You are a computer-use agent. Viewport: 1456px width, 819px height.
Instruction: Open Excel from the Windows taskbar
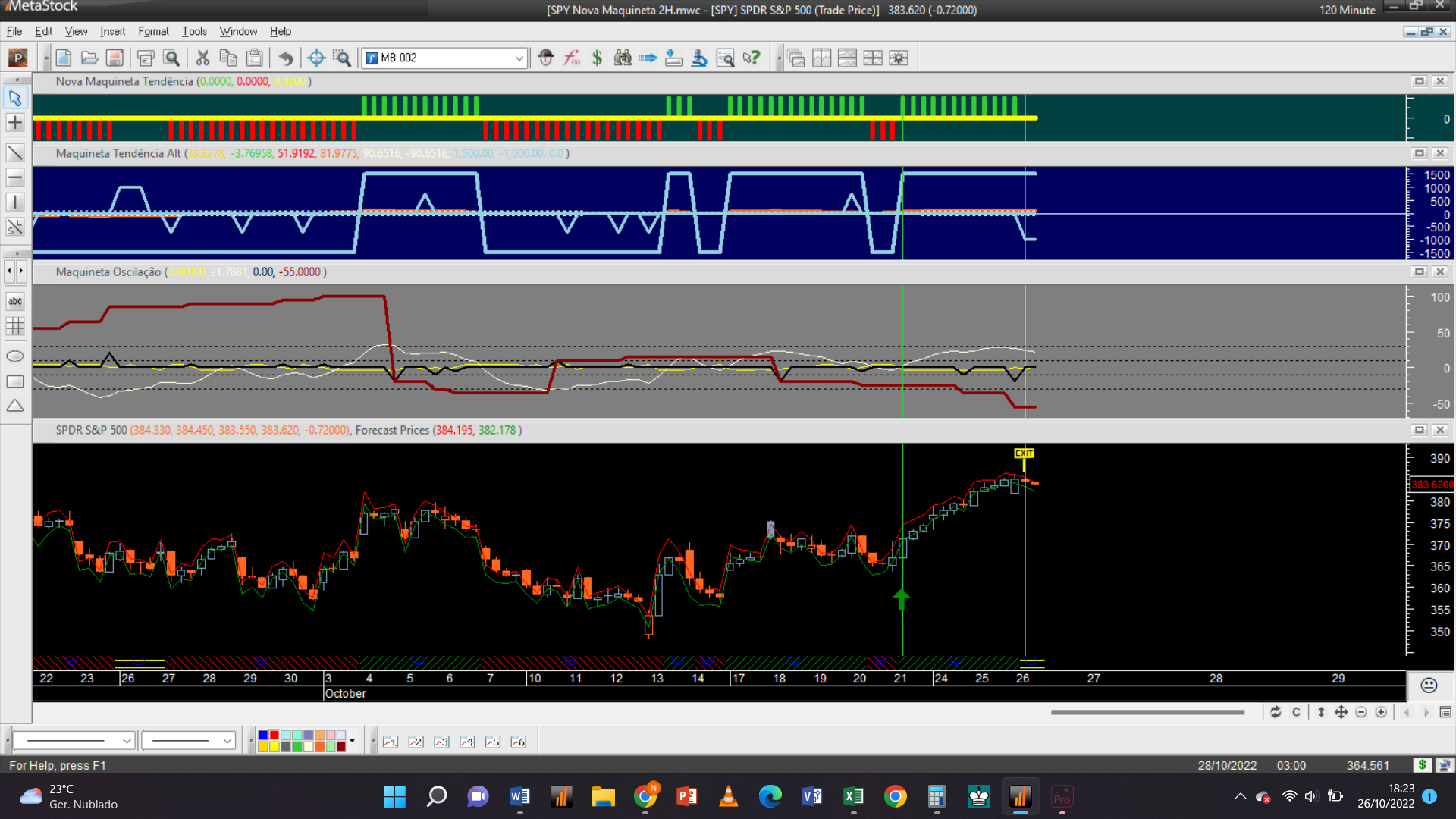tap(853, 796)
